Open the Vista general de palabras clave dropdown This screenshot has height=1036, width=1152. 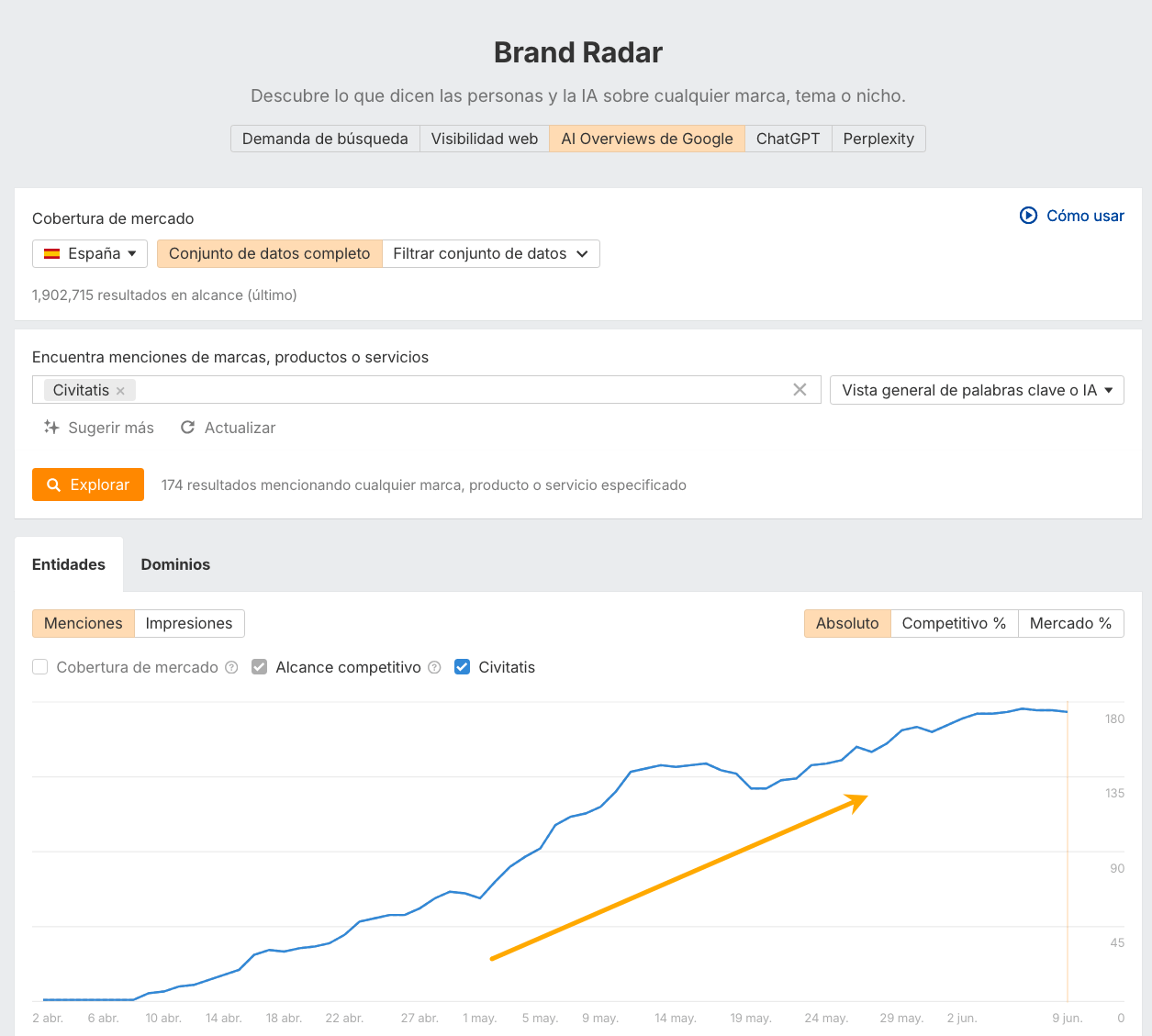pyautogui.click(x=976, y=389)
